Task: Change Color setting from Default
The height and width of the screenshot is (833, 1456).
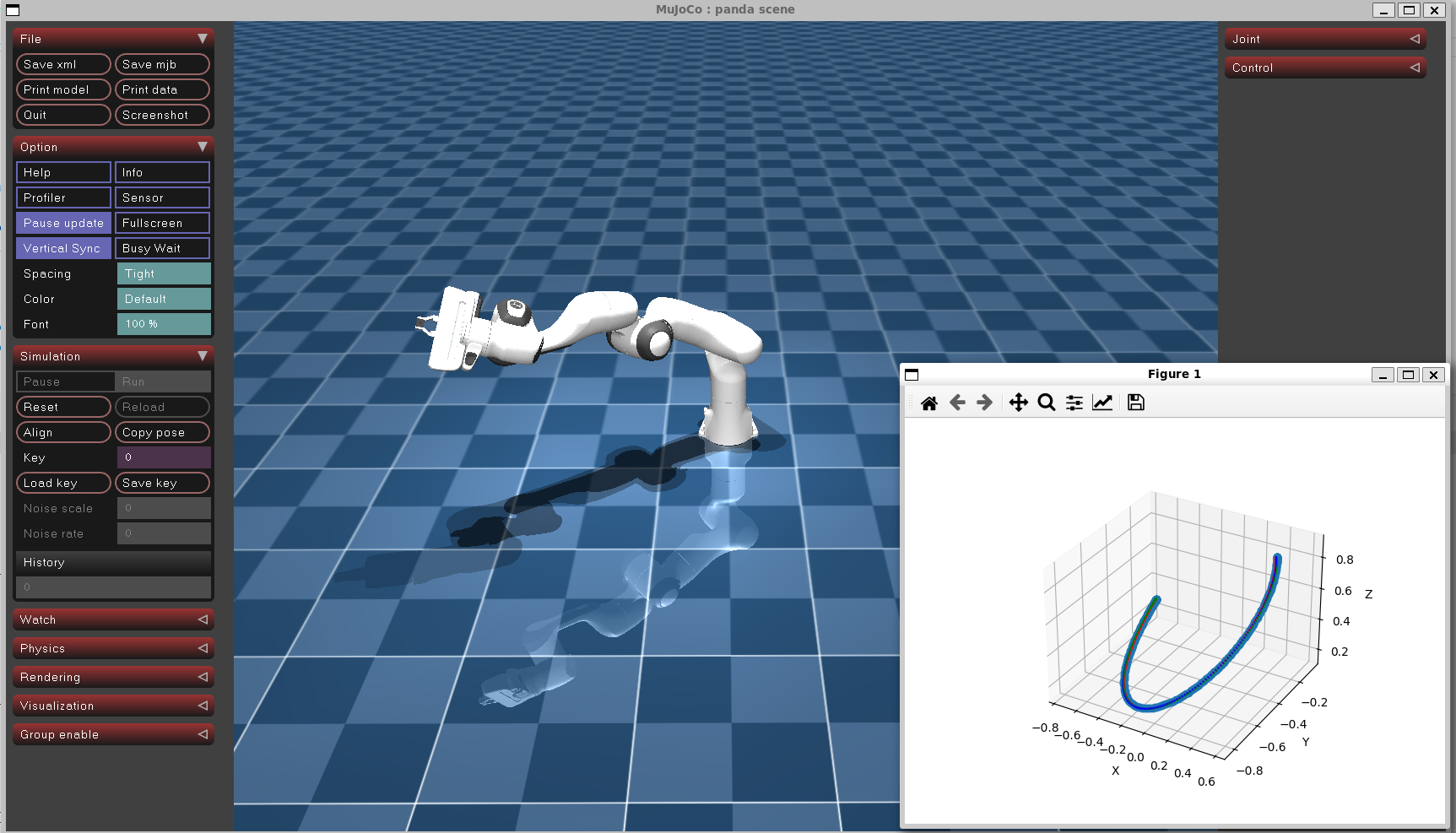Action: point(164,299)
